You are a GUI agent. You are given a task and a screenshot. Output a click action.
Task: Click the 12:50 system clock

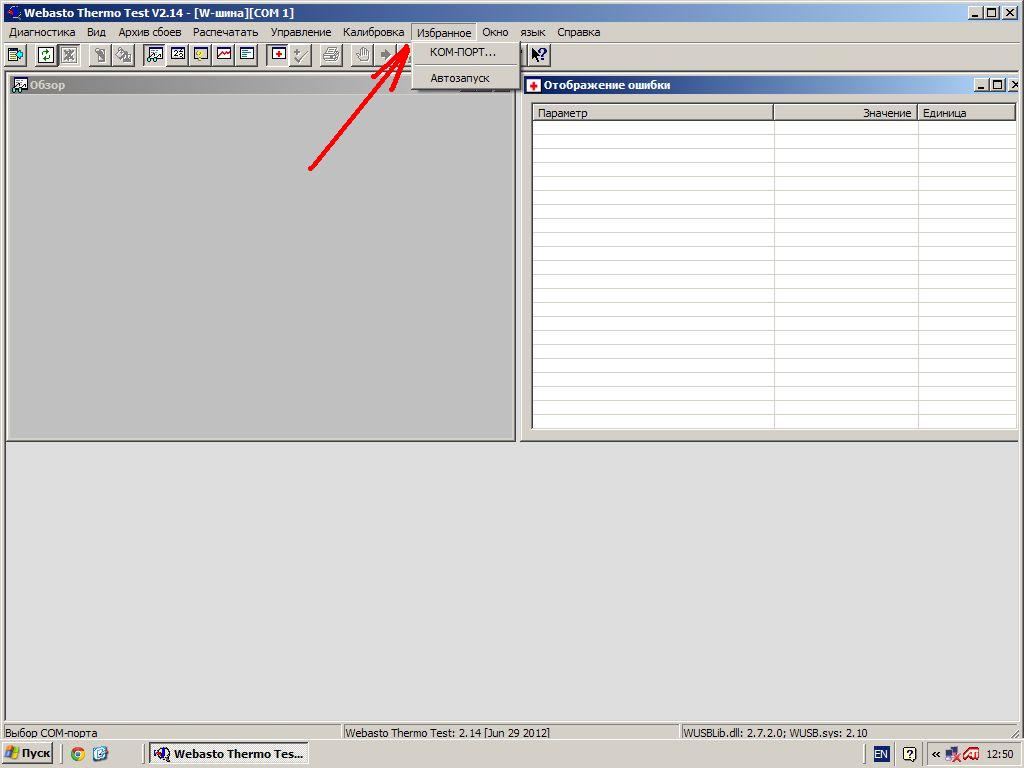[1000, 754]
